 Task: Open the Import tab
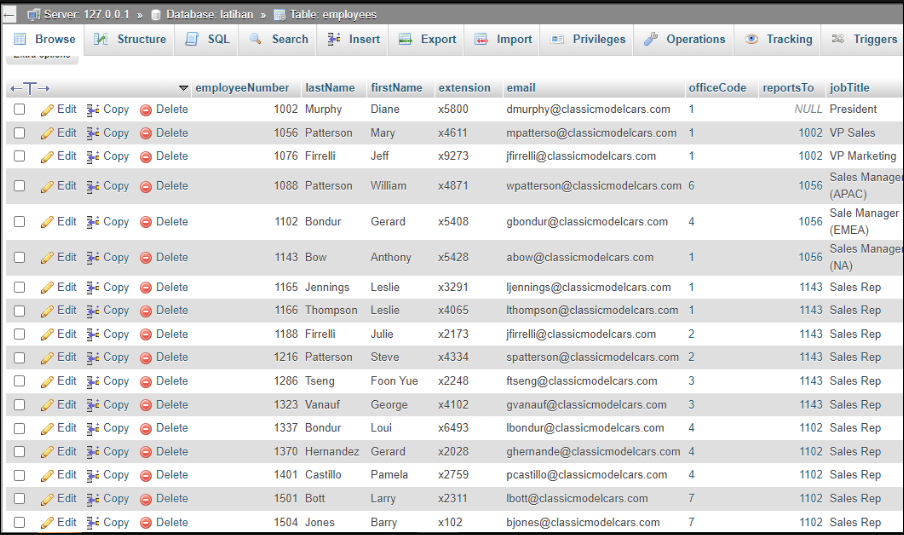click(503, 39)
